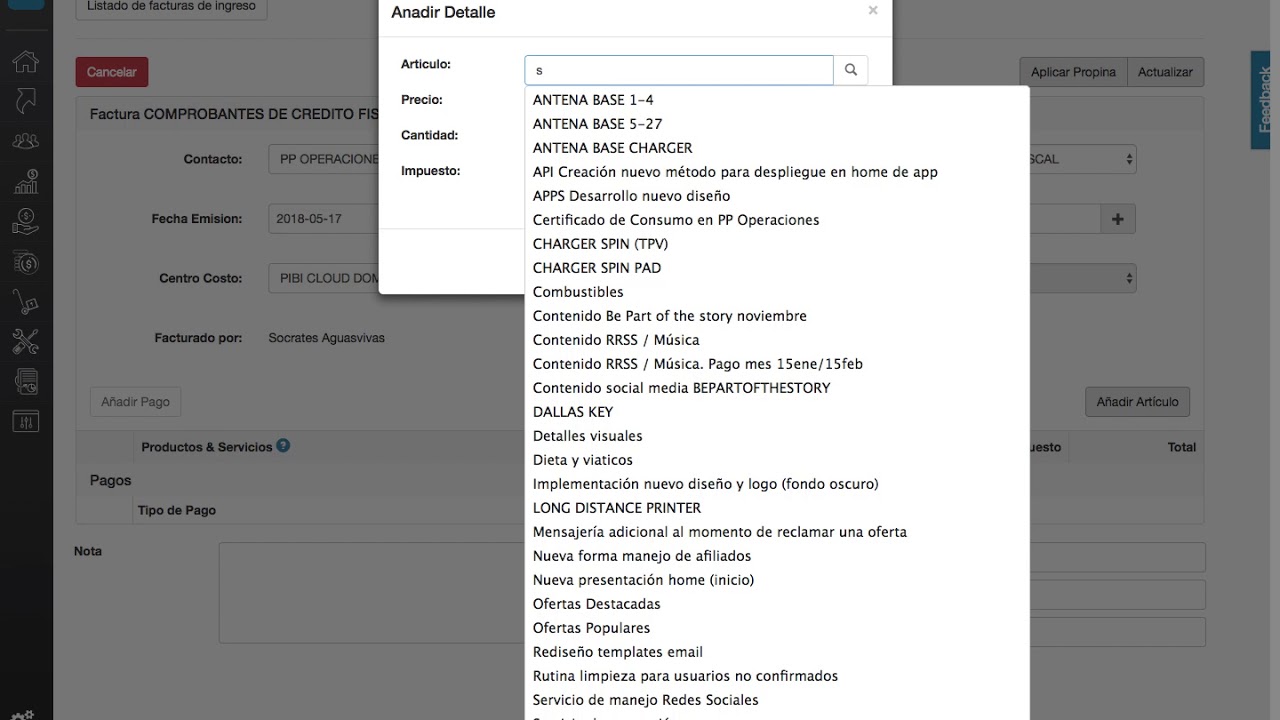The image size is (1280, 720).
Task: Close the Anadir Detalle dialog
Action: pos(873,11)
